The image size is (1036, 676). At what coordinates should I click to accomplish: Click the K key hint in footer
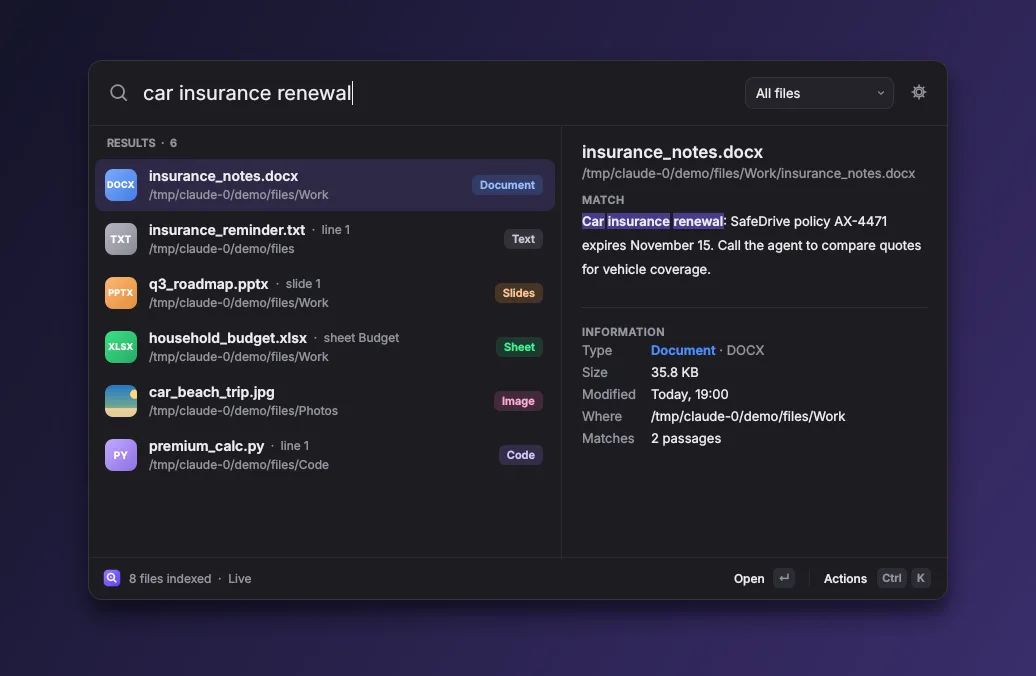point(920,578)
